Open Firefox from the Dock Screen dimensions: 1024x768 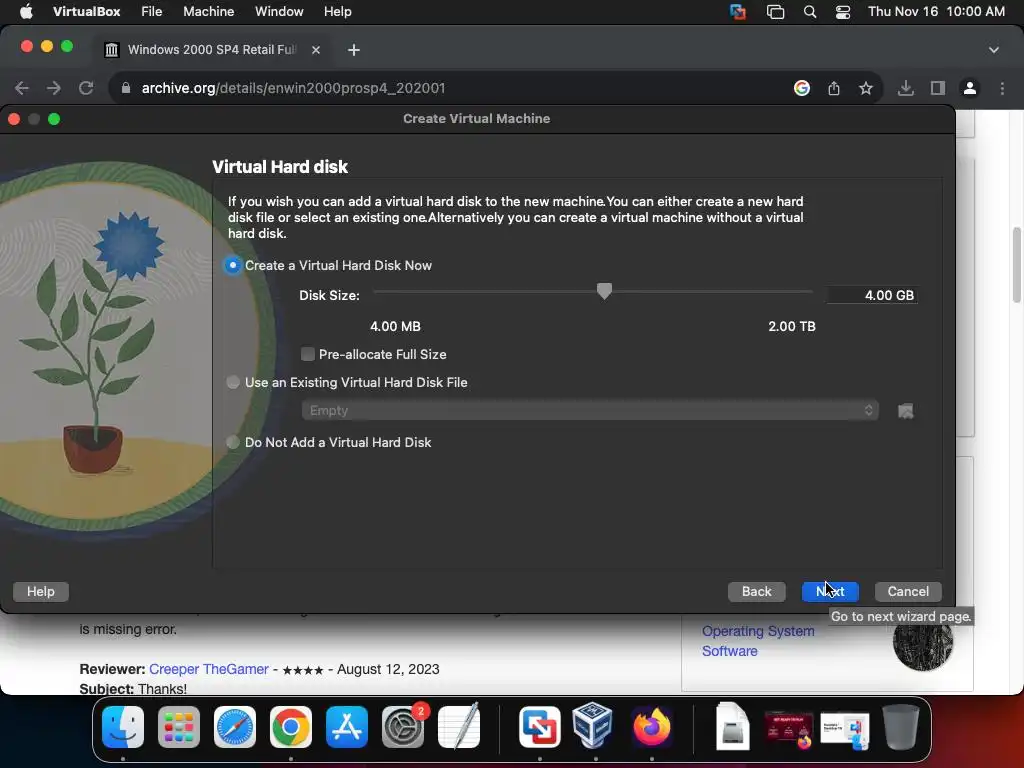click(651, 727)
